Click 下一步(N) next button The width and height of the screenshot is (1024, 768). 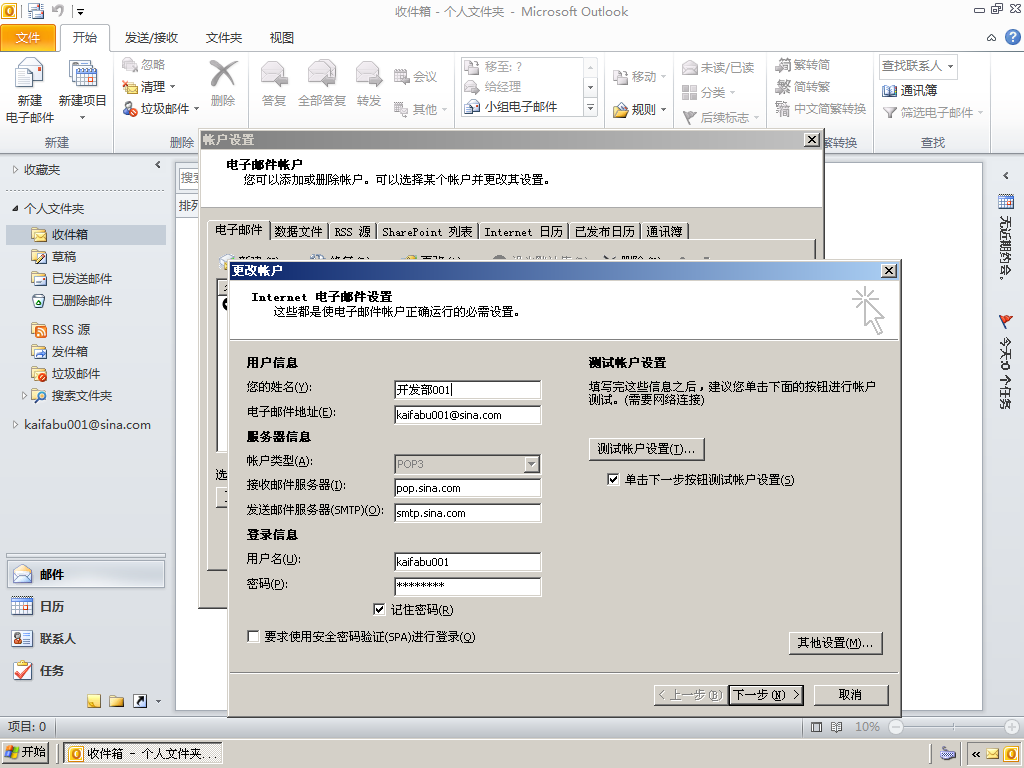766,695
